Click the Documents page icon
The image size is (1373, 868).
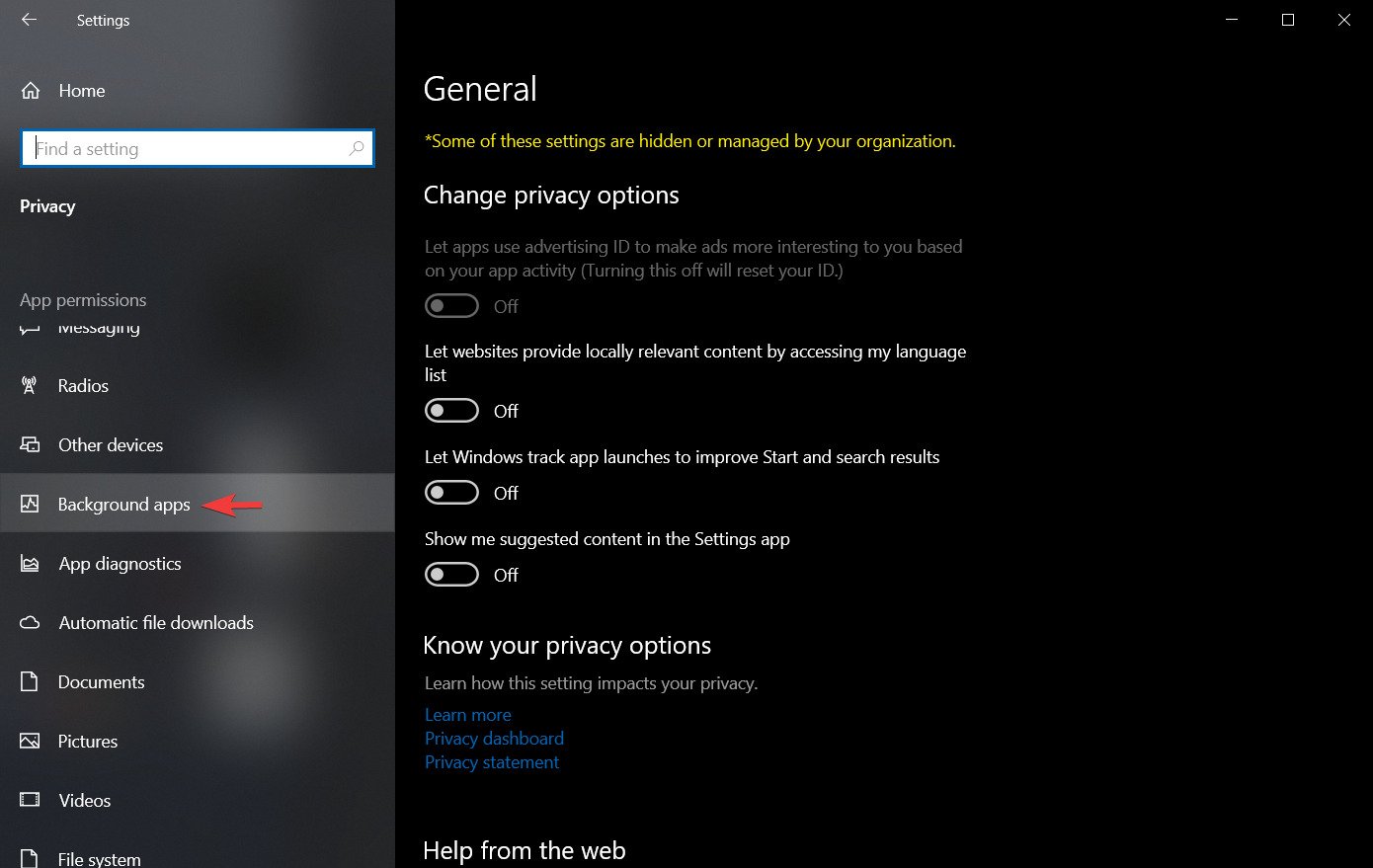30,682
